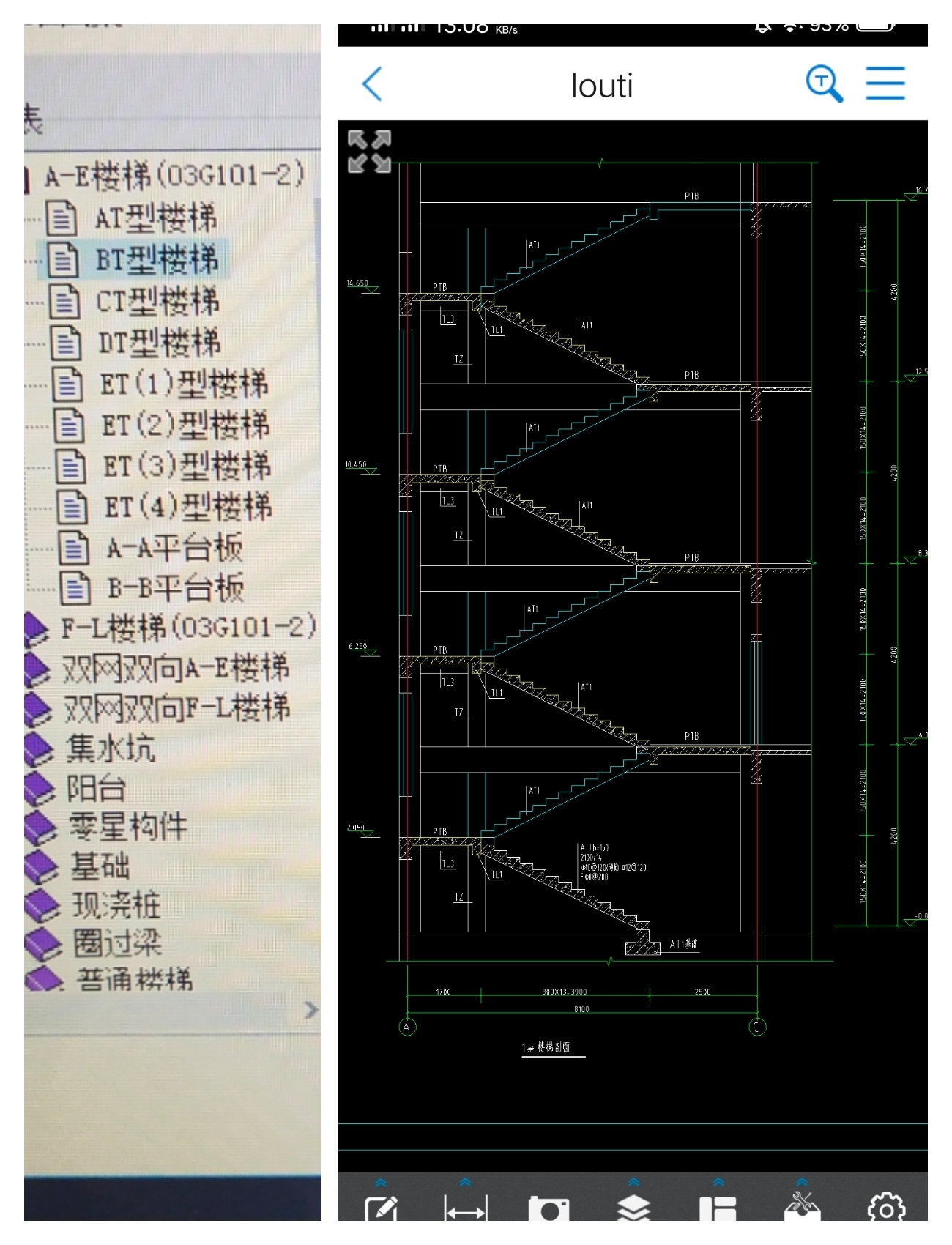Select AT型楼梯 in the tree

155,218
